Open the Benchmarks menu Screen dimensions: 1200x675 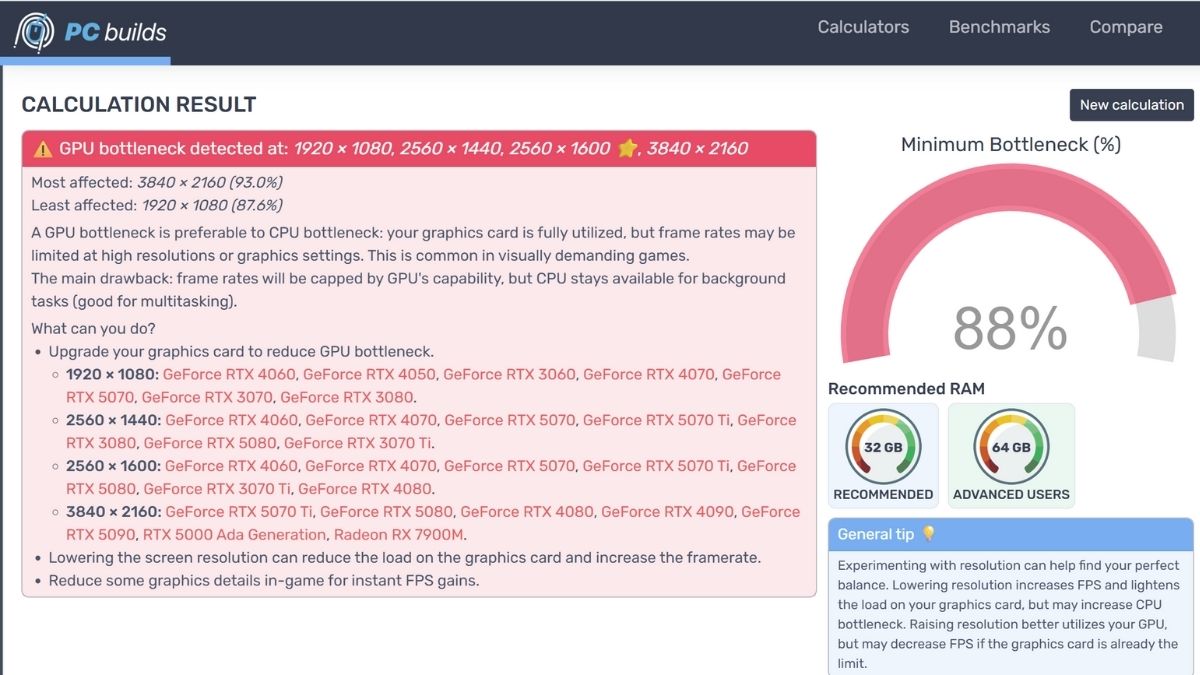[x=999, y=27]
